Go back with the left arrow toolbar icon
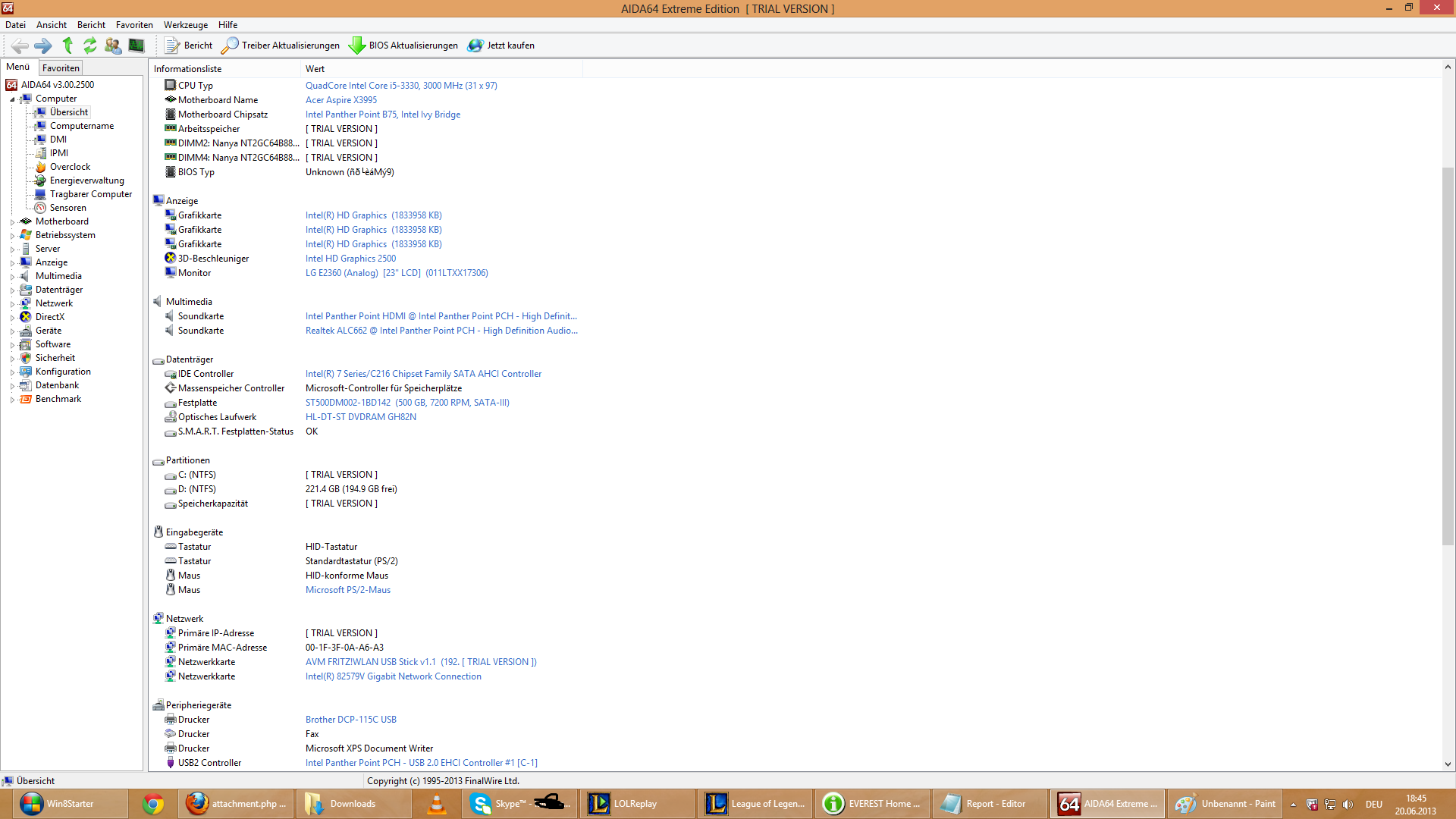 coord(20,45)
